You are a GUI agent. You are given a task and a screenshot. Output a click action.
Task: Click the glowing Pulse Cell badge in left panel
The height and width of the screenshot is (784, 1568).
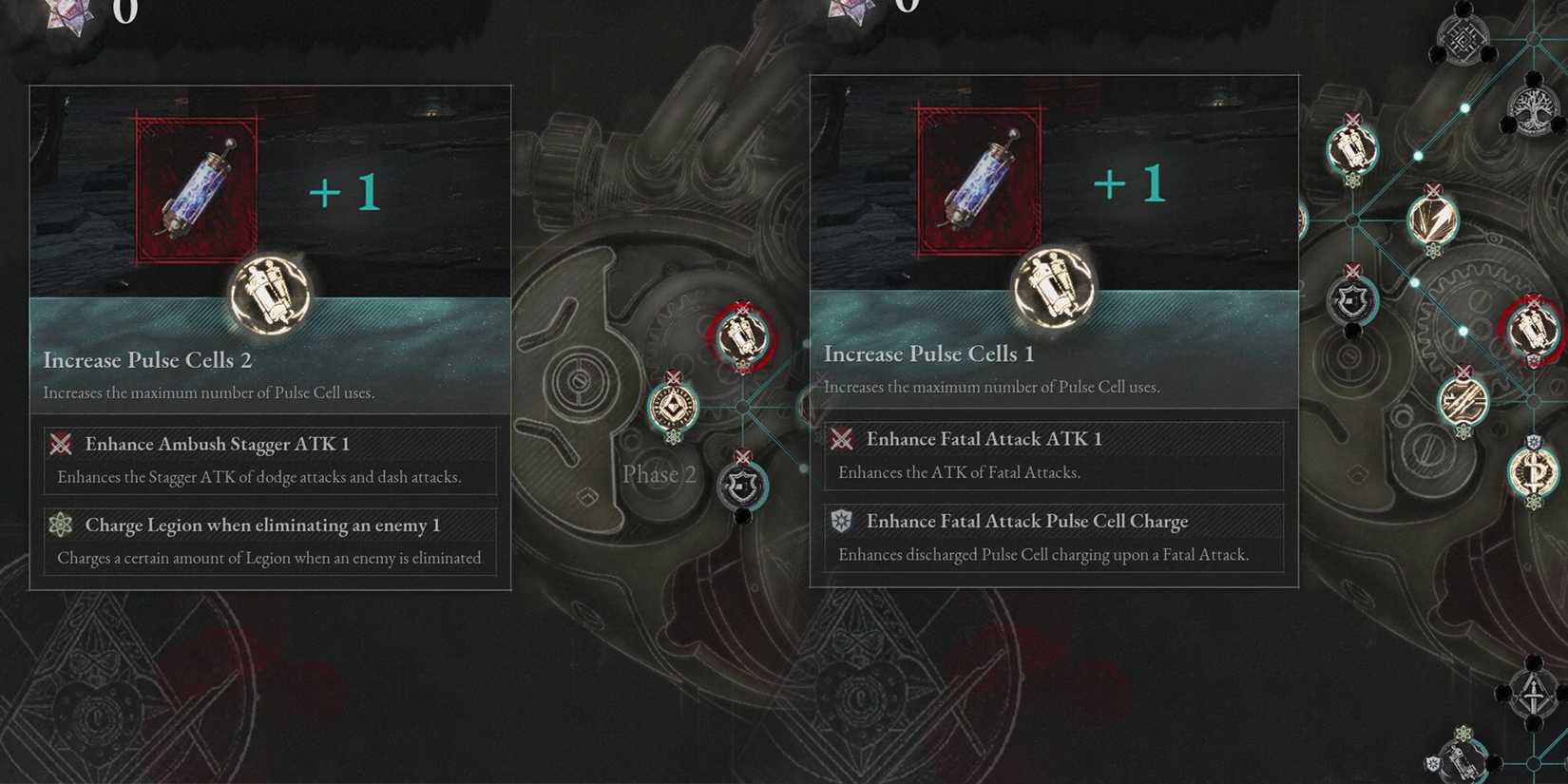pyautogui.click(x=270, y=295)
